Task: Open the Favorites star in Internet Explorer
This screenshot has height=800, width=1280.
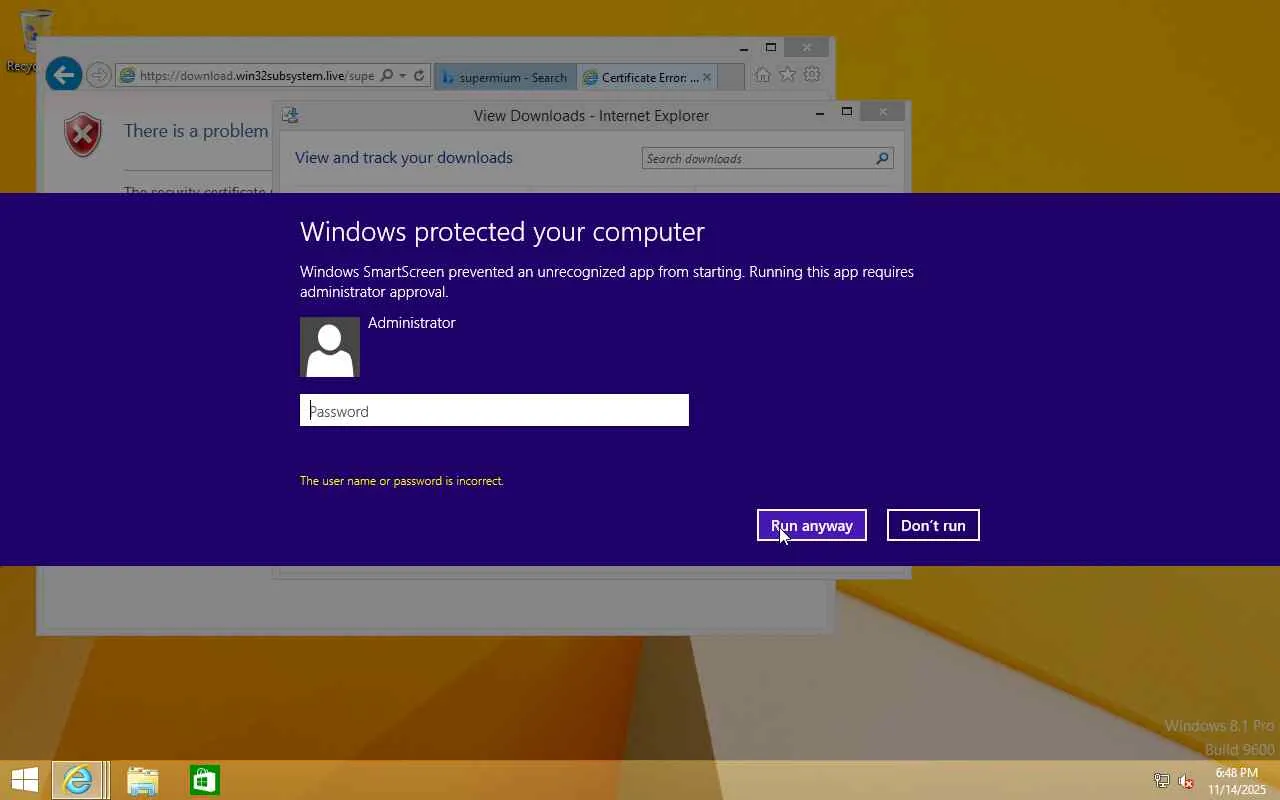Action: (x=788, y=75)
